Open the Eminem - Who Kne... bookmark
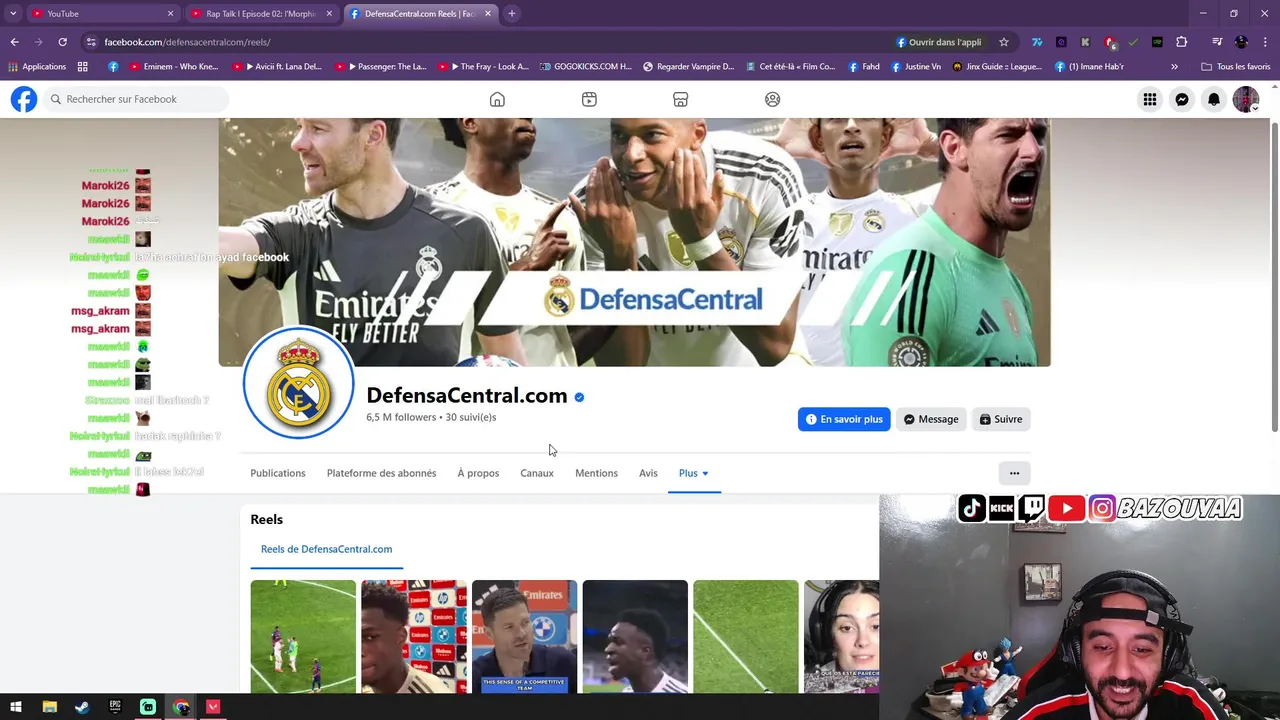Screen dimensions: 1280x720 [172, 67]
